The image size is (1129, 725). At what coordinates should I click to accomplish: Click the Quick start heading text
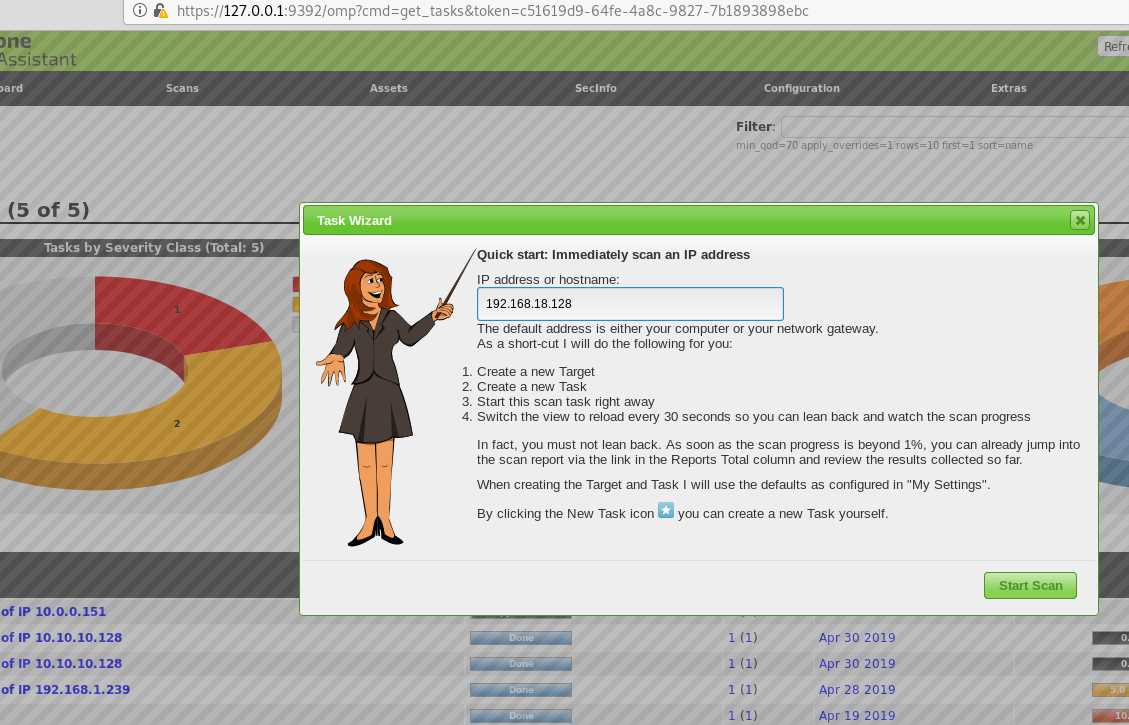(x=613, y=255)
